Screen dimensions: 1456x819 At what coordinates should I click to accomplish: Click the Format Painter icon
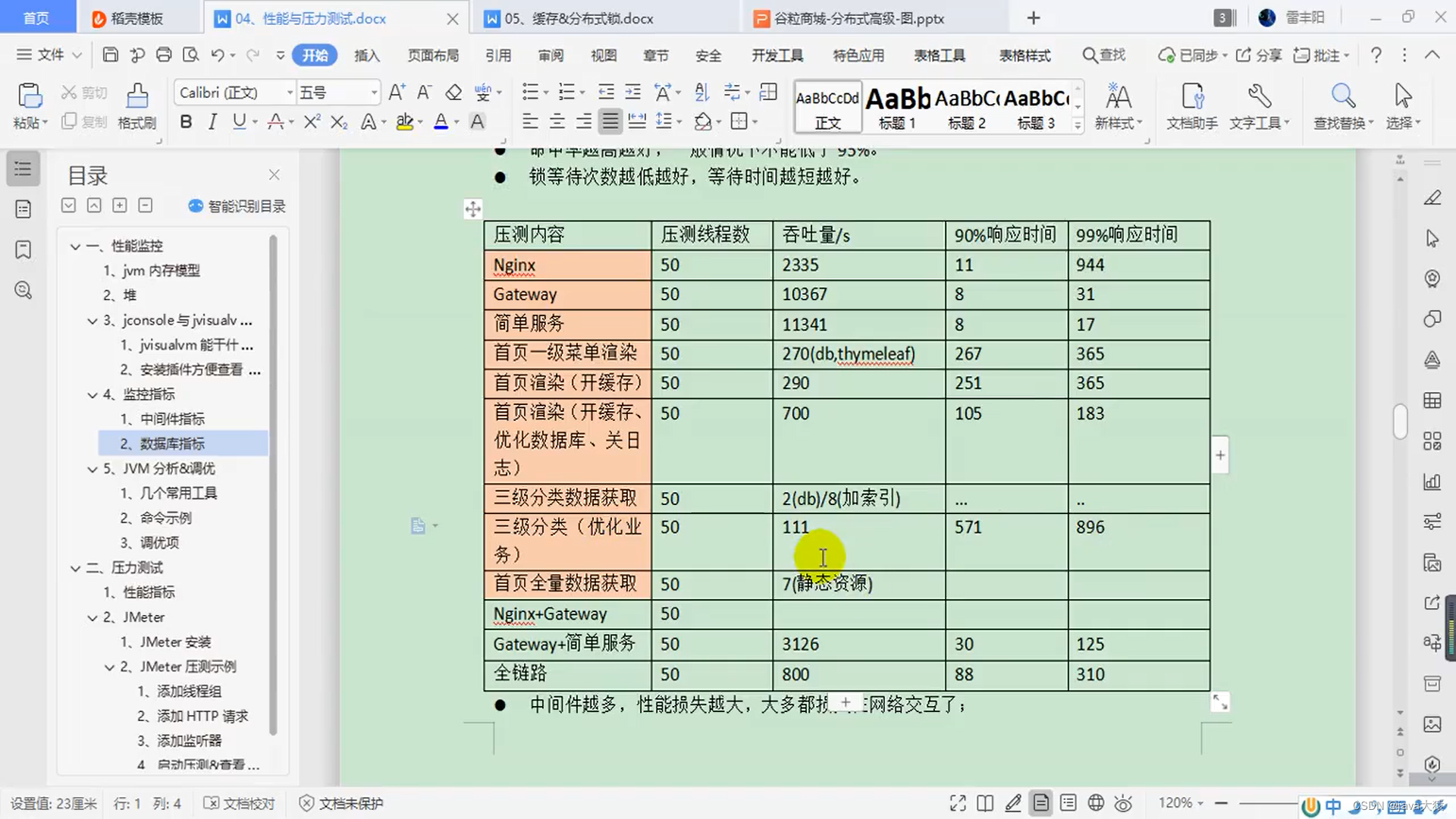(x=137, y=97)
